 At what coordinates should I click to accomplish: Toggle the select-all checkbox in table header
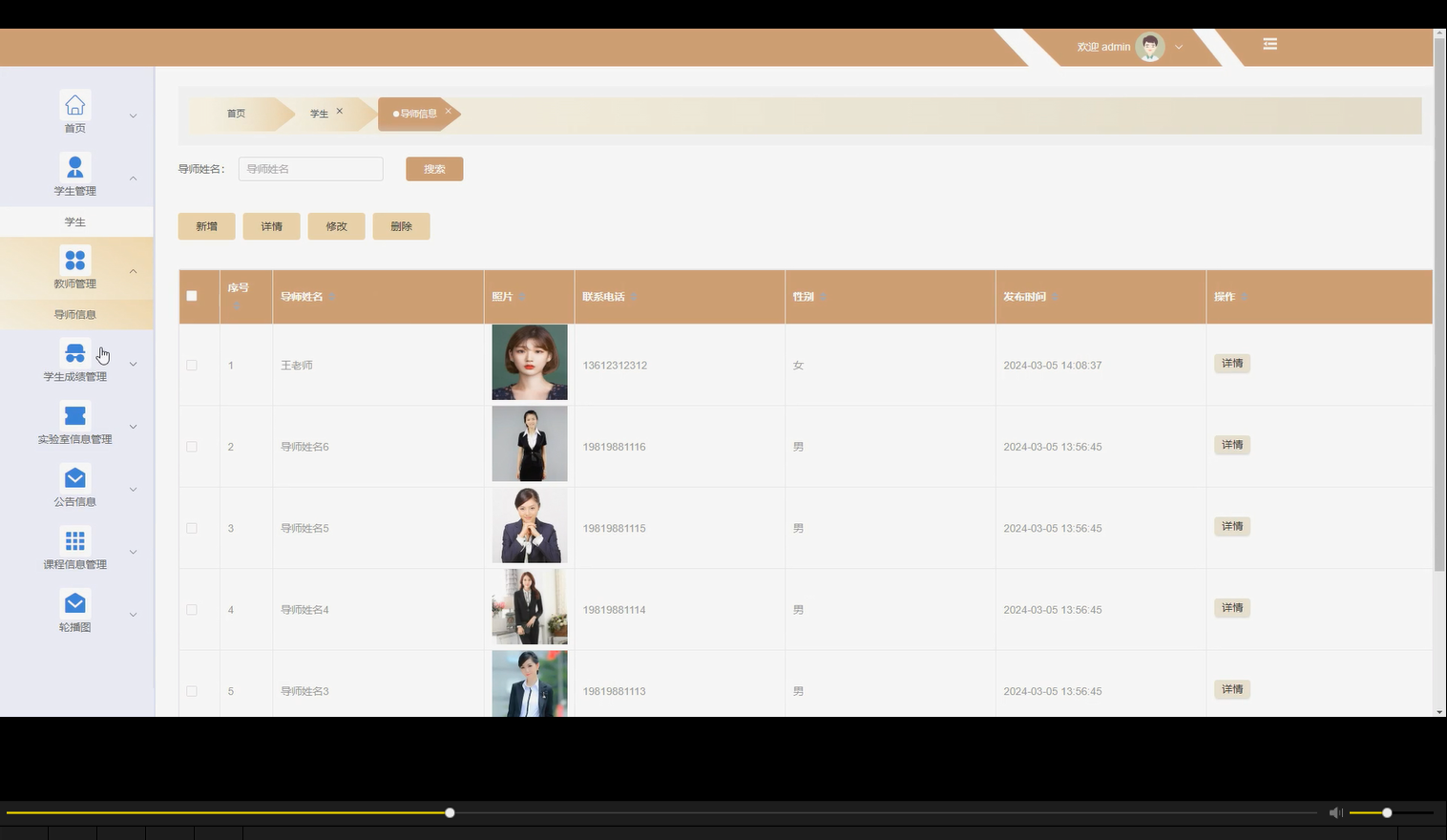(191, 296)
